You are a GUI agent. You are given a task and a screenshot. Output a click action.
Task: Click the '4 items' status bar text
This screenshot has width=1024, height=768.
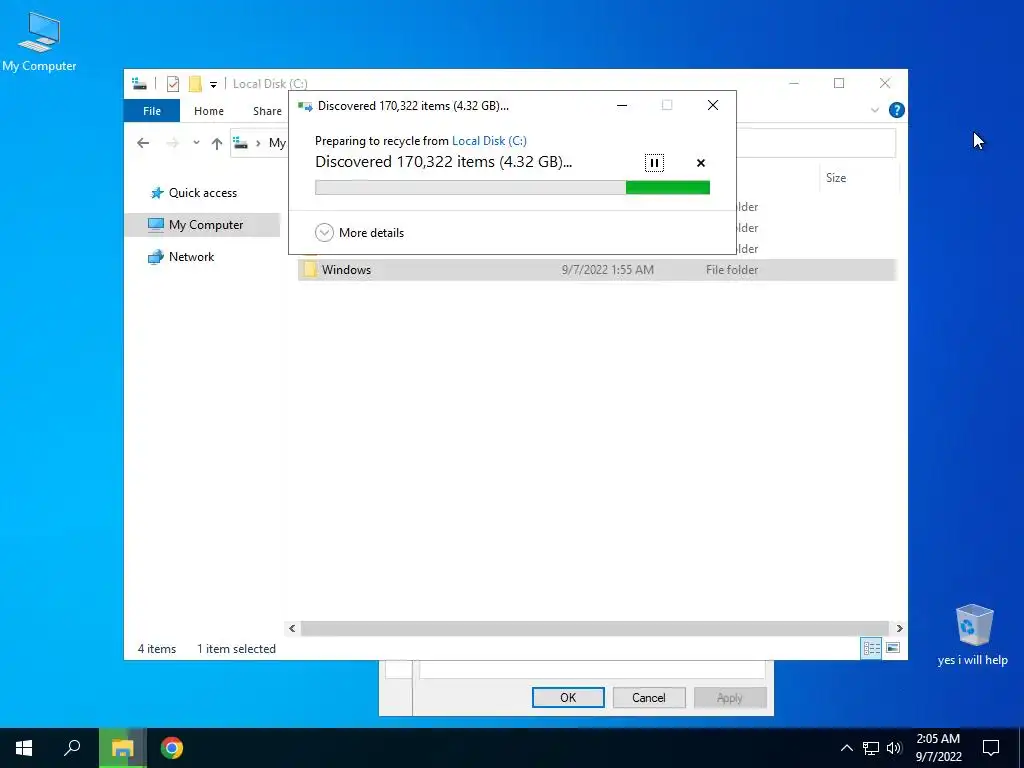pyautogui.click(x=157, y=648)
